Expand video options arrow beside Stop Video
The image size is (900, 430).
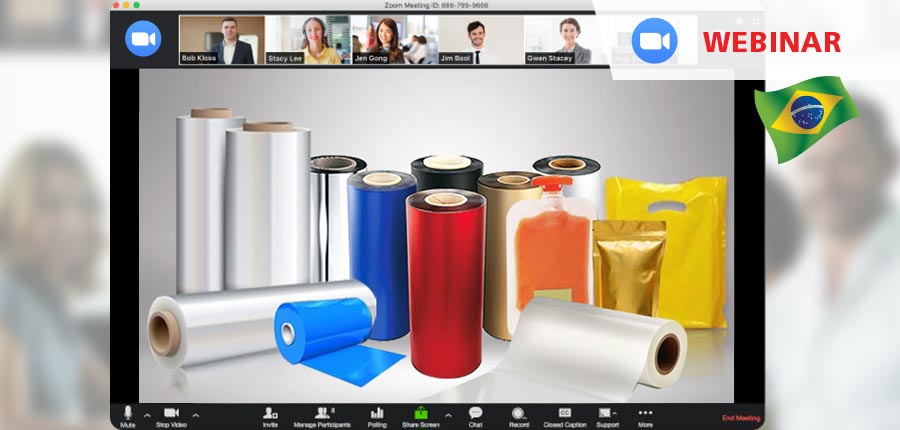click(195, 414)
